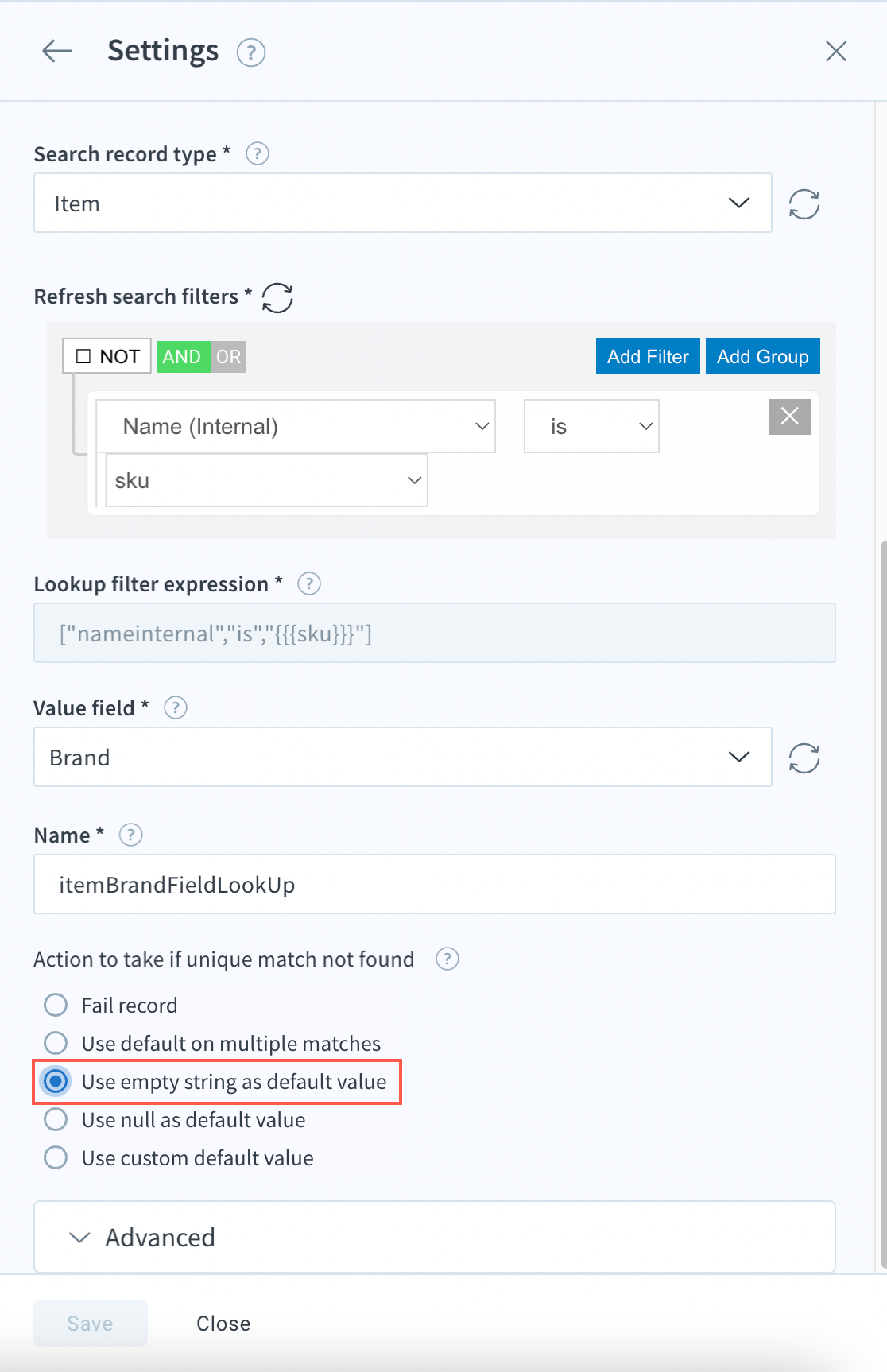Refresh the Value field options

point(804,758)
